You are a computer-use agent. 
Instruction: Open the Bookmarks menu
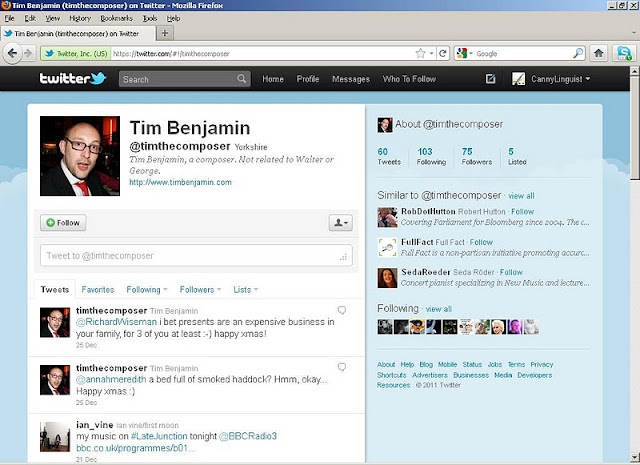coord(116,18)
